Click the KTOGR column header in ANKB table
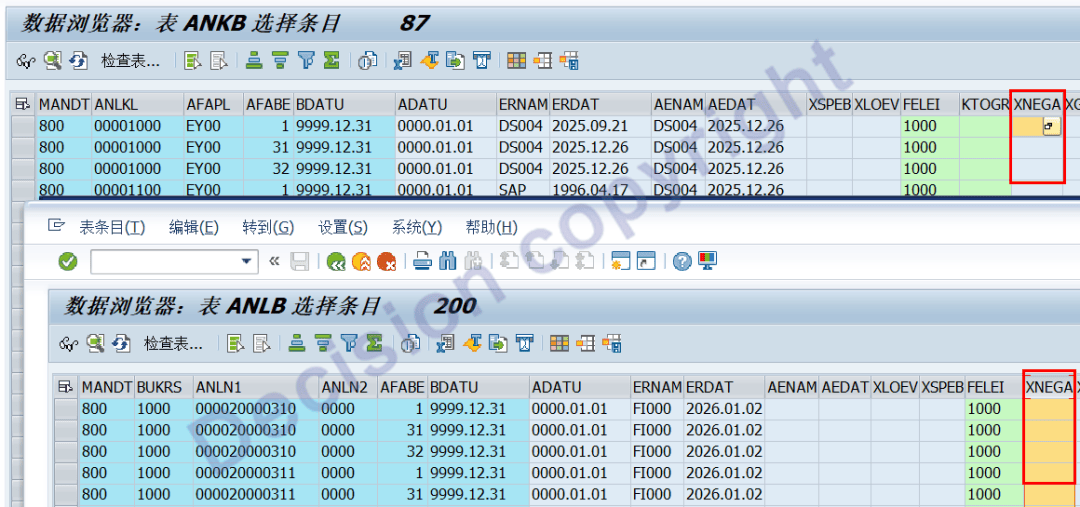Viewport: 1080px width, 507px height. click(x=984, y=104)
